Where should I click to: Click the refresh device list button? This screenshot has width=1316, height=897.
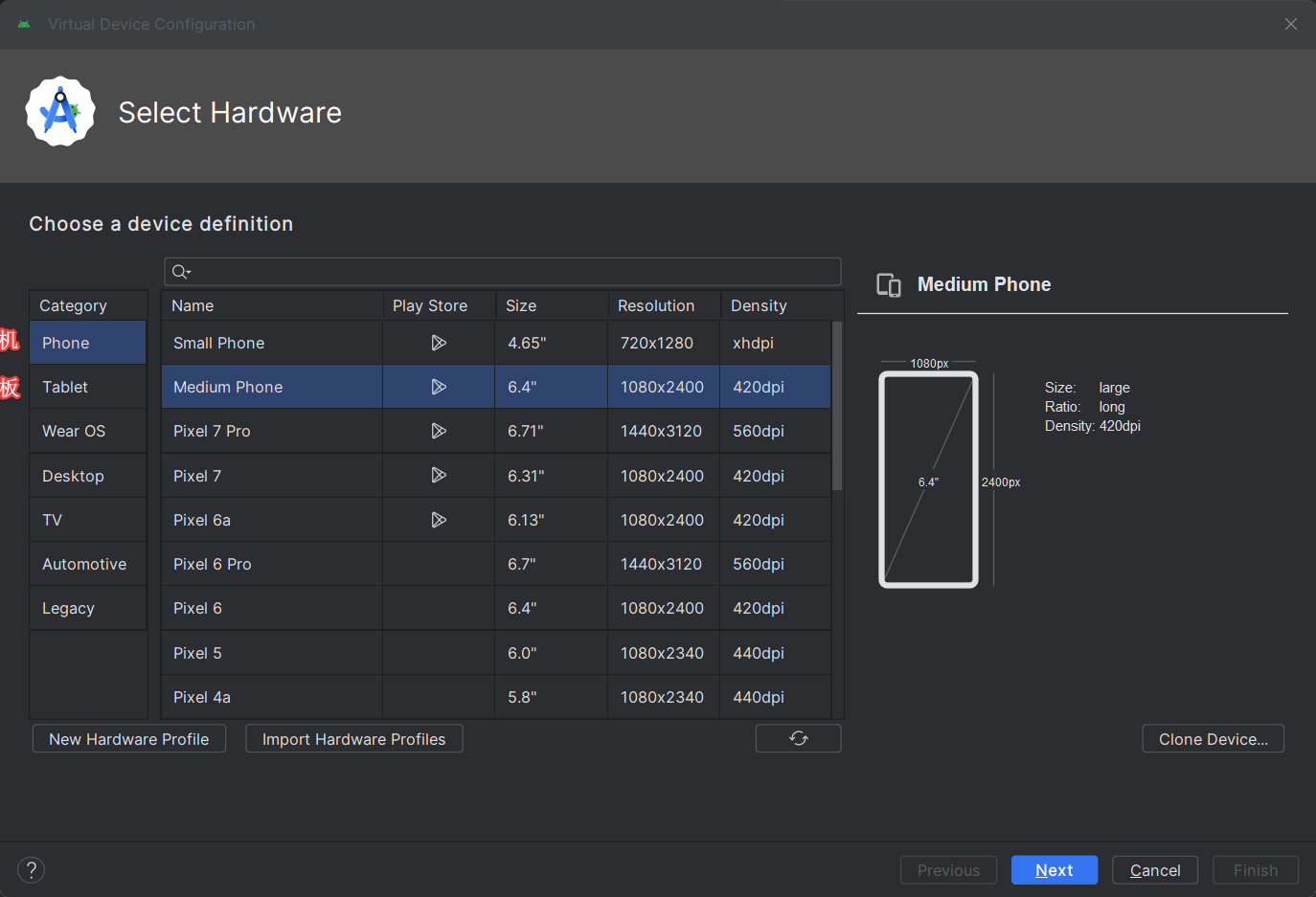click(799, 738)
